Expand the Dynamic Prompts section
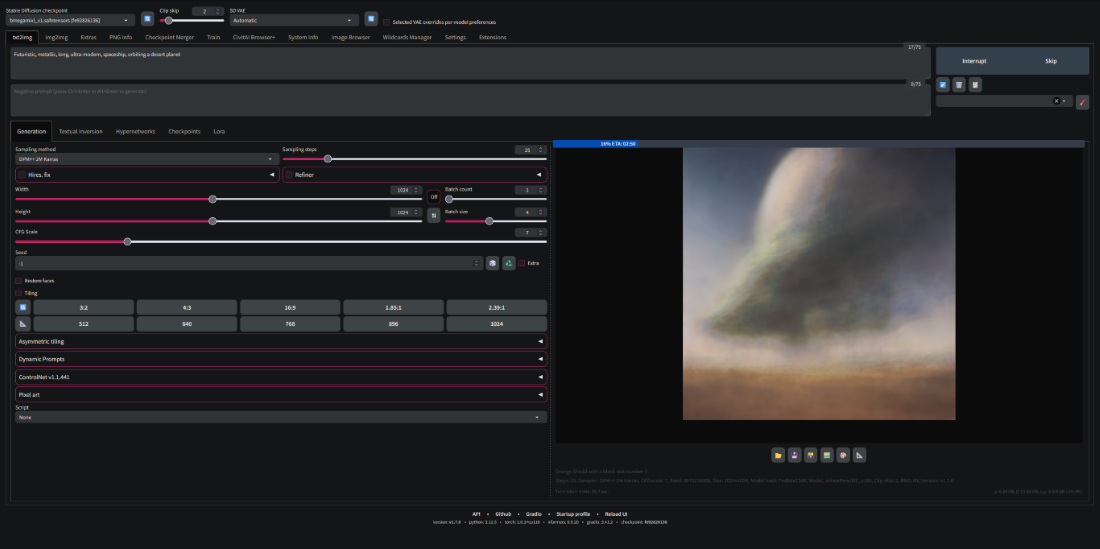Screen dimensions: 1100x549 [x=281, y=359]
